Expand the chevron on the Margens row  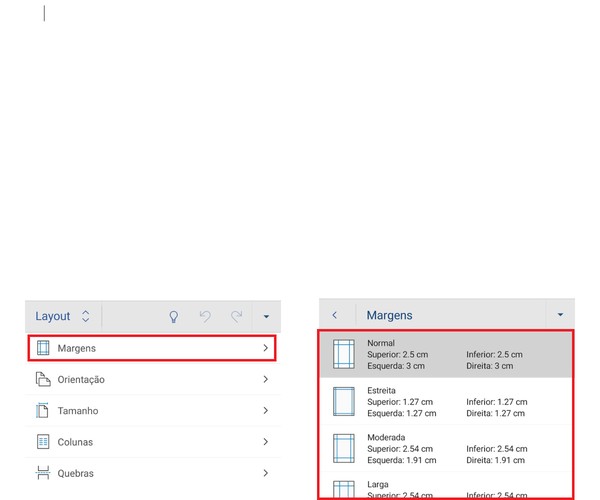[x=266, y=348]
